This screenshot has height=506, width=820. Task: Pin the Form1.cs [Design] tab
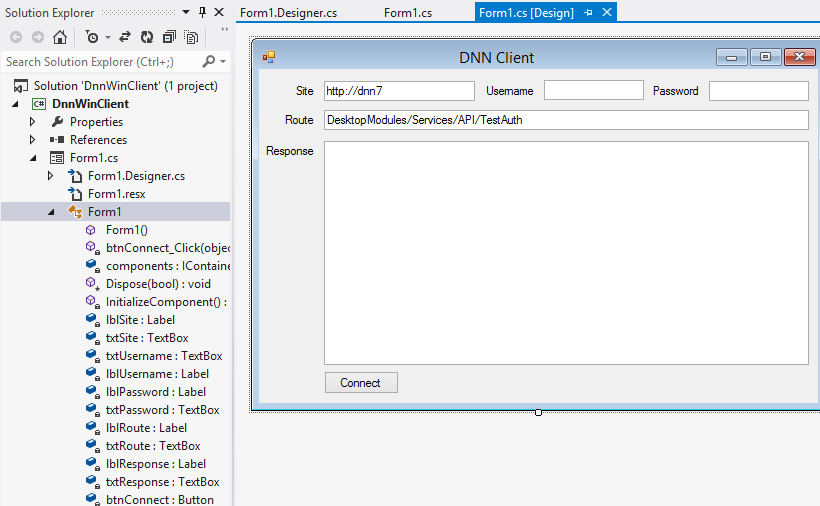click(588, 13)
